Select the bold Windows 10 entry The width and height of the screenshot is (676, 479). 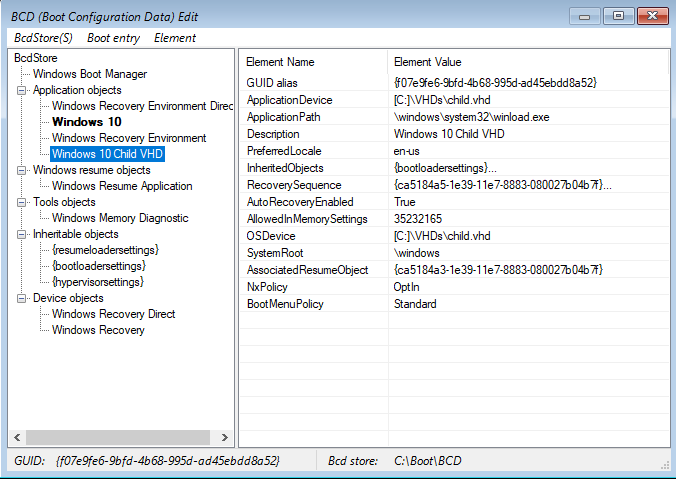(87, 122)
